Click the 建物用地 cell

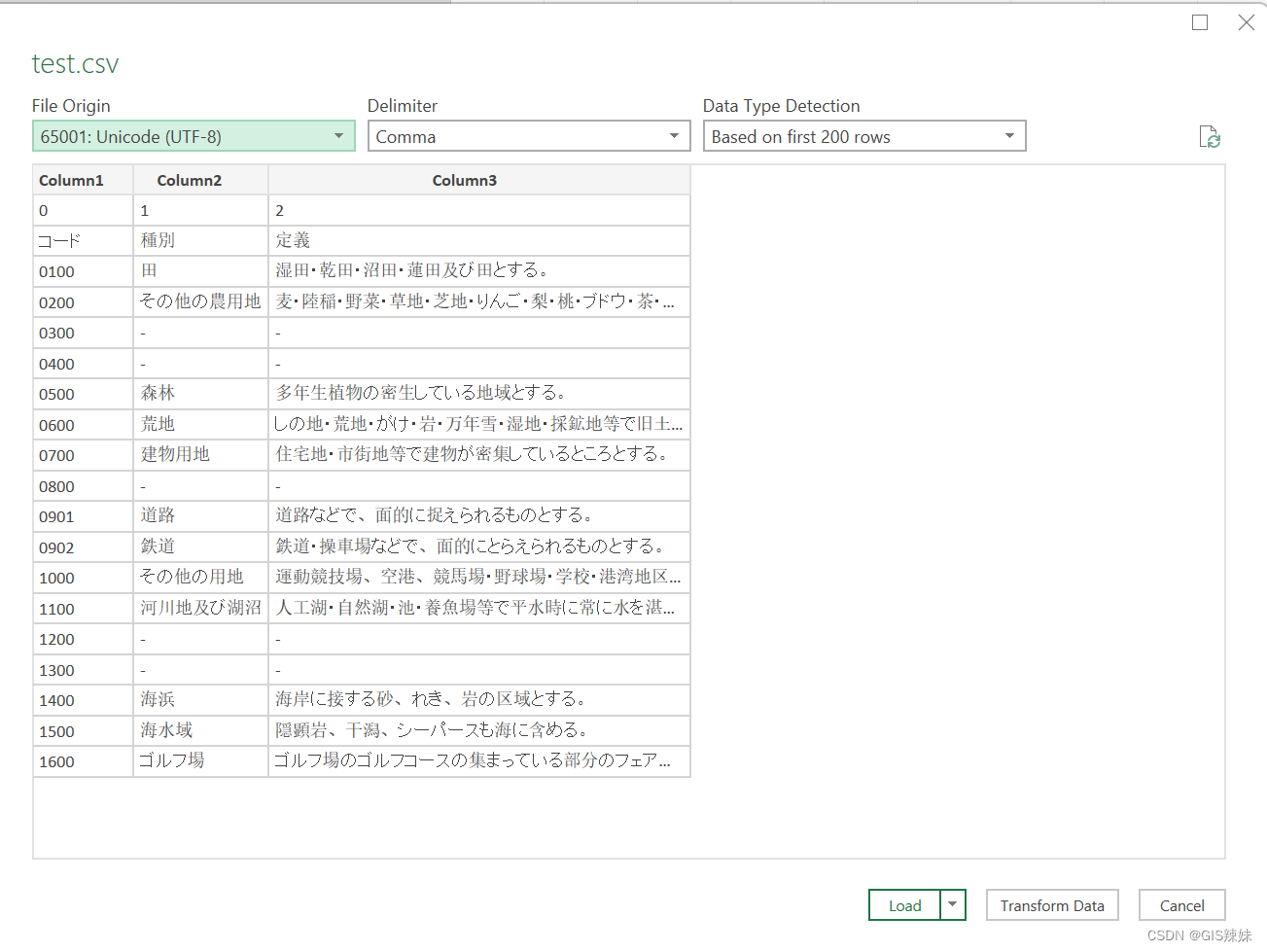[x=200, y=455]
